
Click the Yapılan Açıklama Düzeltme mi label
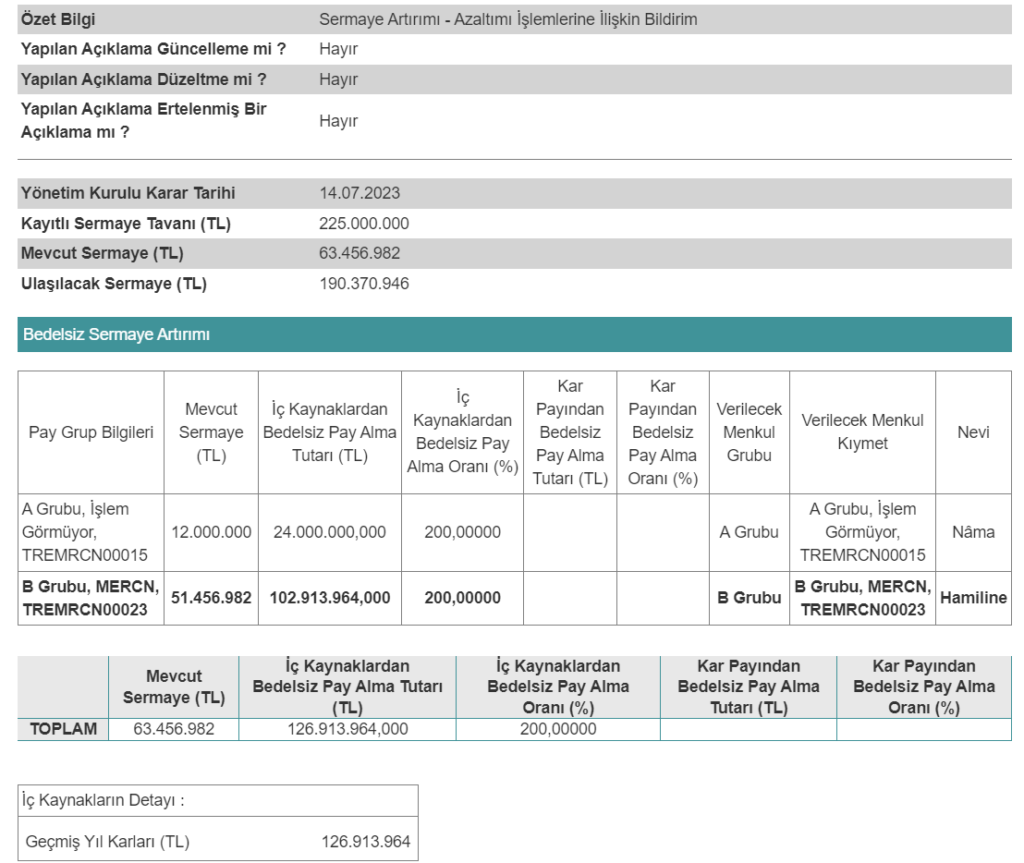(x=143, y=79)
